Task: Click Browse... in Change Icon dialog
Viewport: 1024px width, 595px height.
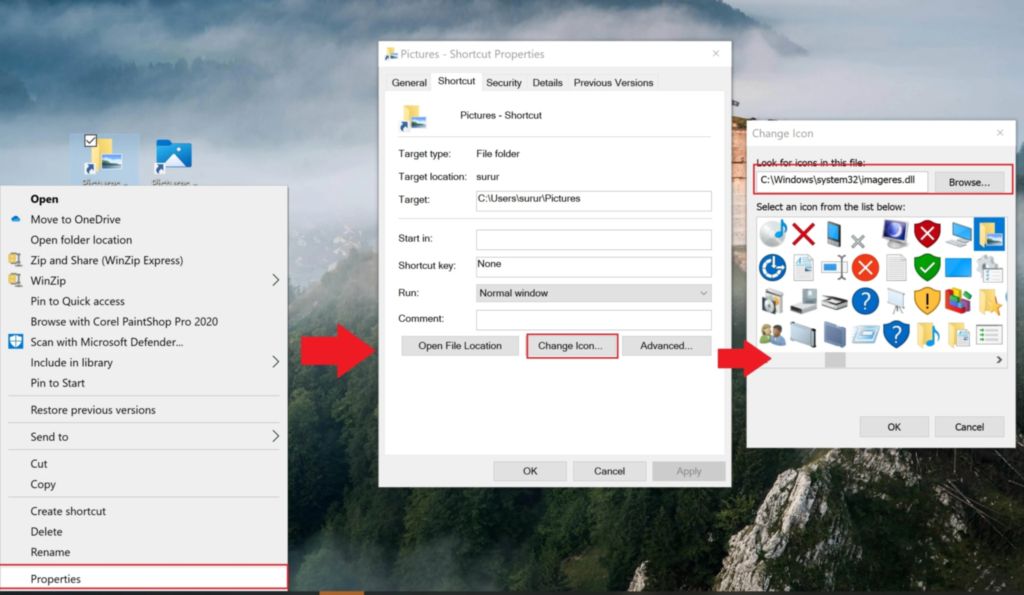Action: (969, 182)
